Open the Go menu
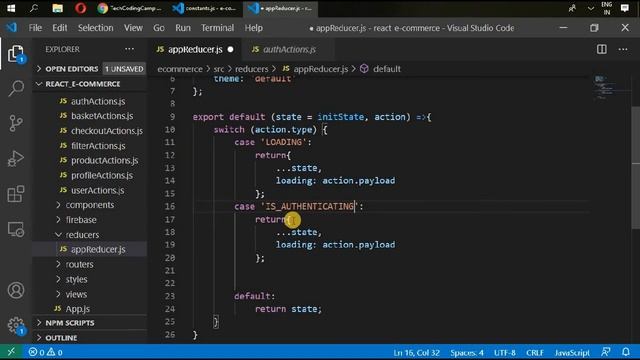Viewport: 640px width, 360px height. pos(159,28)
